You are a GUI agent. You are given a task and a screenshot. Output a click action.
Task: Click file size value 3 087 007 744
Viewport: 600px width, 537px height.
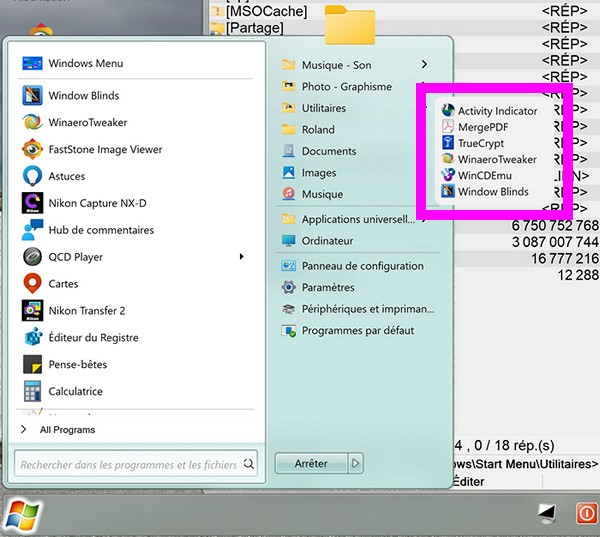555,242
